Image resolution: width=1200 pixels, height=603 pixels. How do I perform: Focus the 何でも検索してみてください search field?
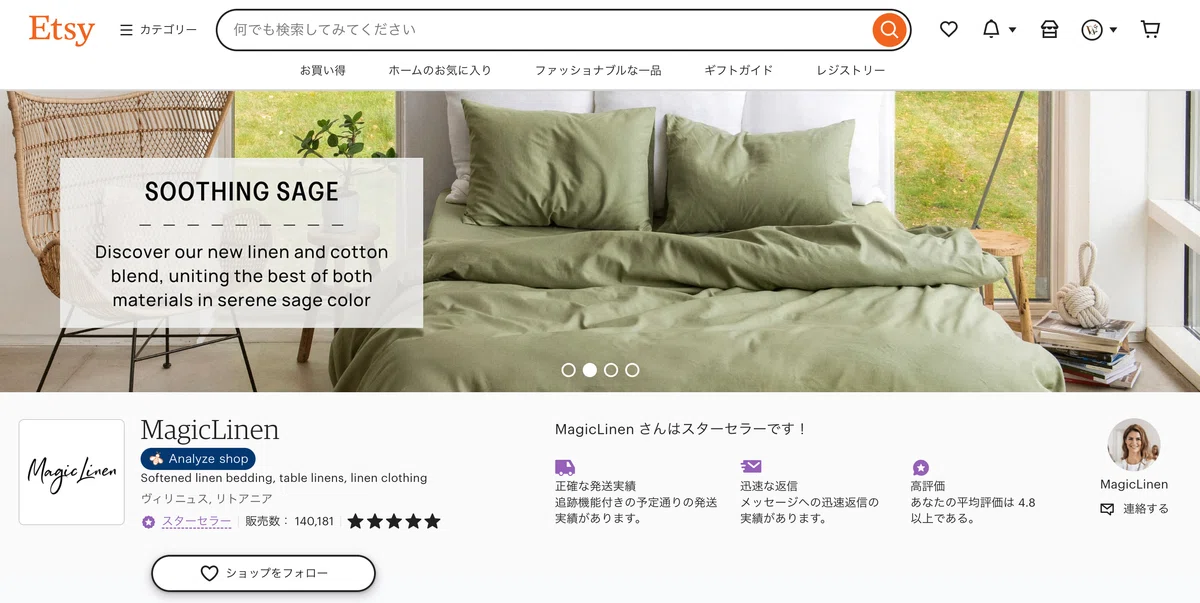pyautogui.click(x=545, y=30)
